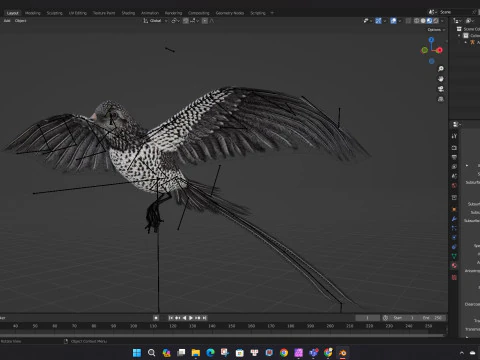The width and height of the screenshot is (480, 360).
Task: Play the animation forward
Action: coord(191,318)
